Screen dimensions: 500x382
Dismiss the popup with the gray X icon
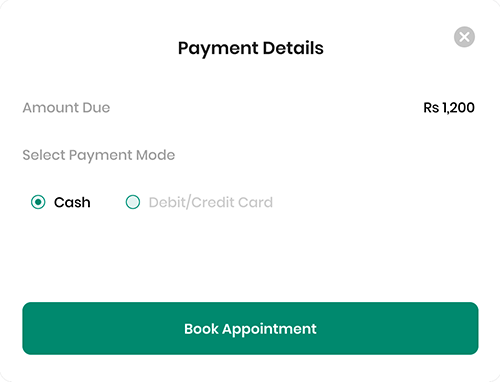464,37
